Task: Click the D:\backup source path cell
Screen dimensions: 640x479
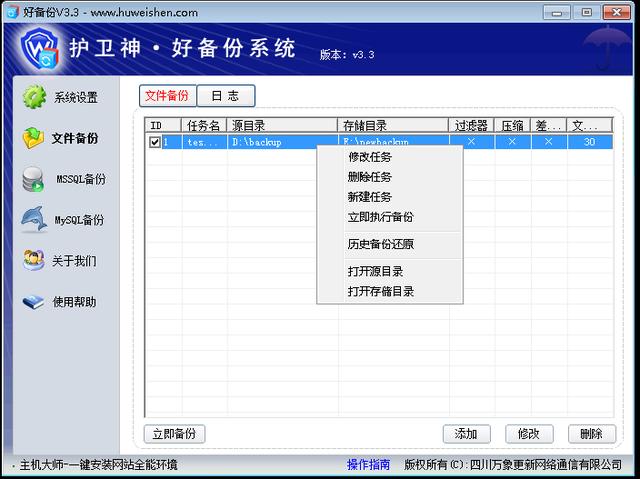Action: click(282, 142)
